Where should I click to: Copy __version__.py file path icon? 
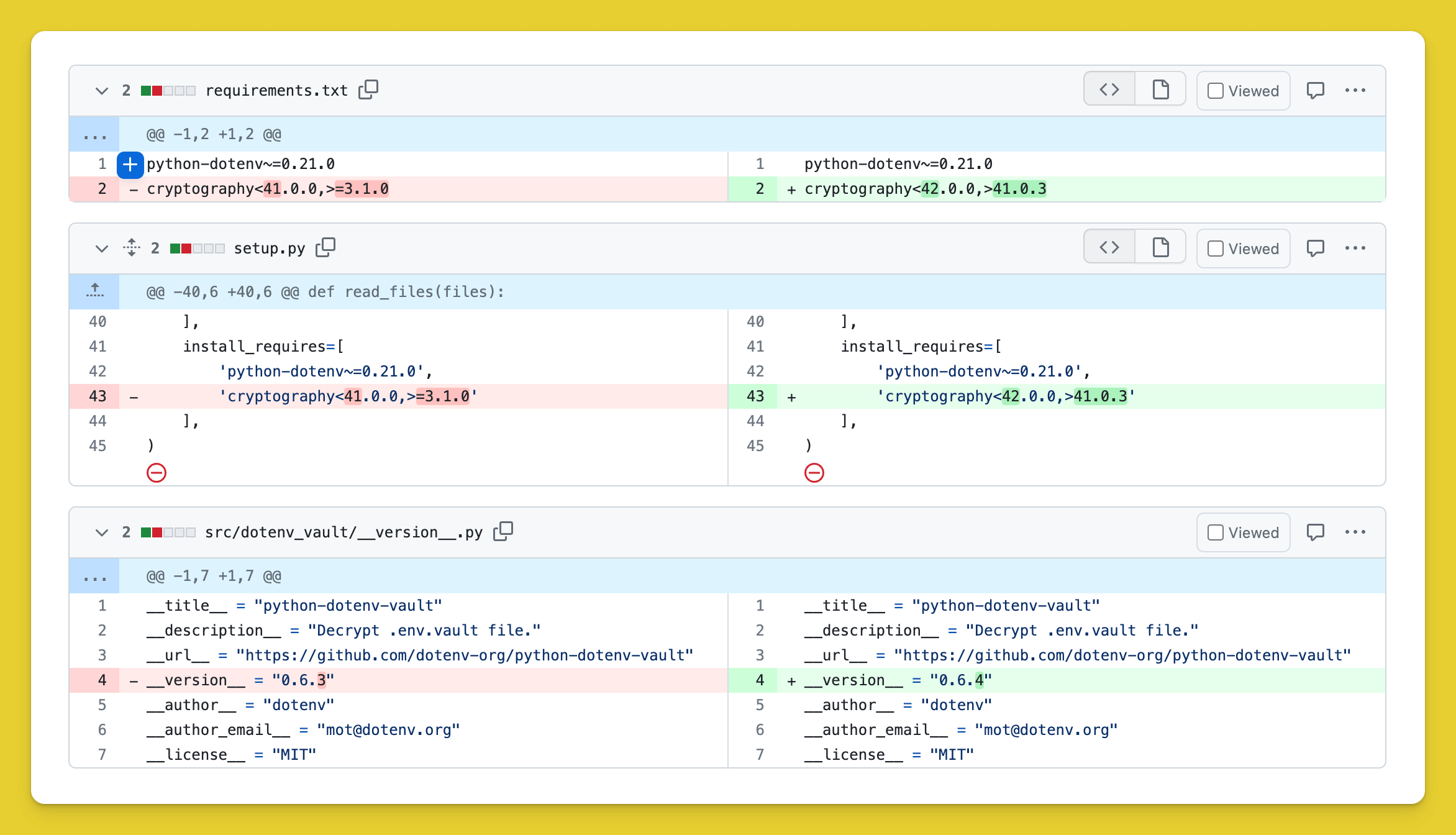(x=503, y=532)
